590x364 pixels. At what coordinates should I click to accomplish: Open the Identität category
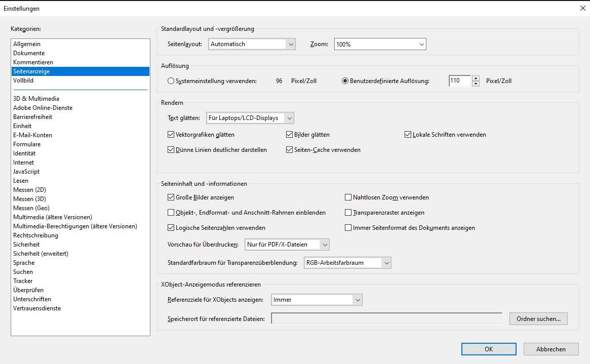click(24, 153)
